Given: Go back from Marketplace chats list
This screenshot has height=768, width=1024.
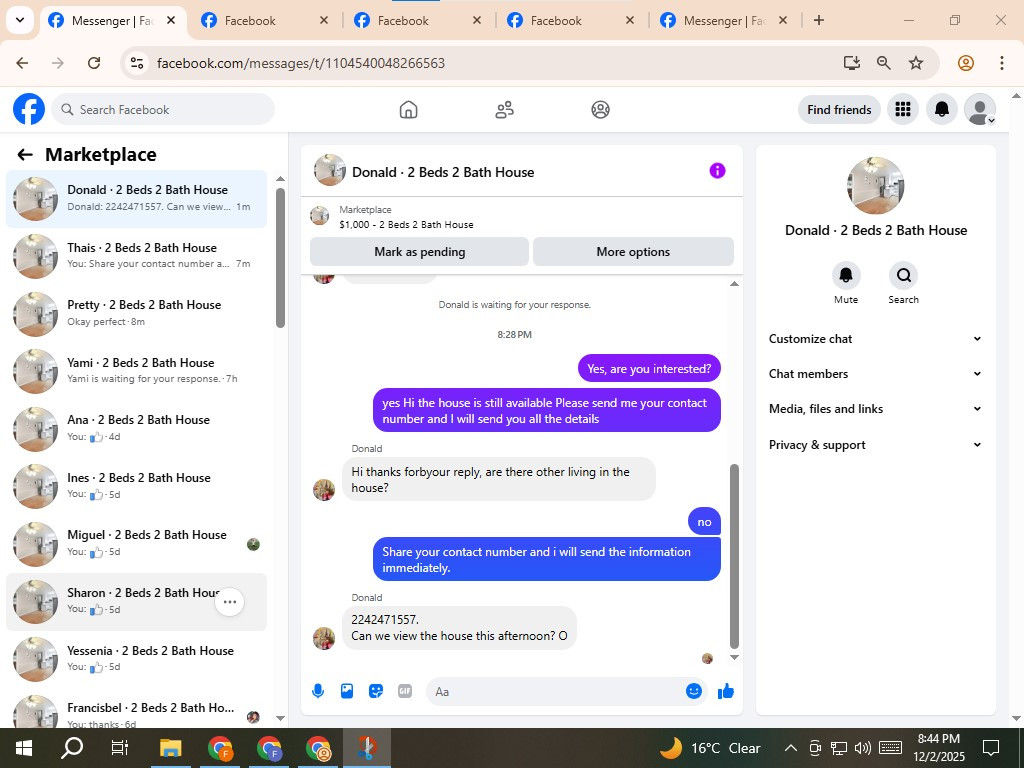Looking at the screenshot, I should click(25, 155).
